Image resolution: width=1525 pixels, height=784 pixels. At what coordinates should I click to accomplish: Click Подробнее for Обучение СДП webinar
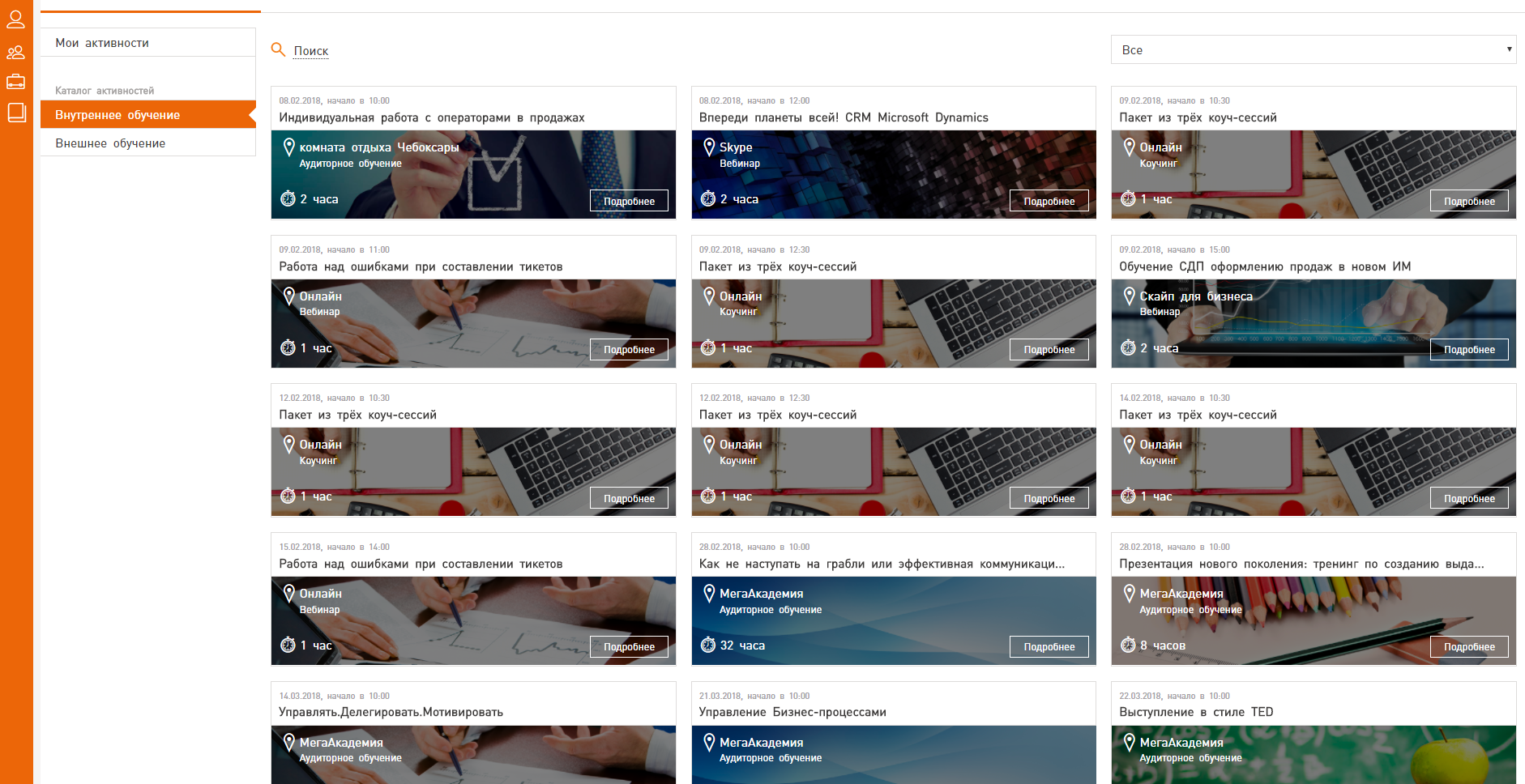click(1468, 350)
